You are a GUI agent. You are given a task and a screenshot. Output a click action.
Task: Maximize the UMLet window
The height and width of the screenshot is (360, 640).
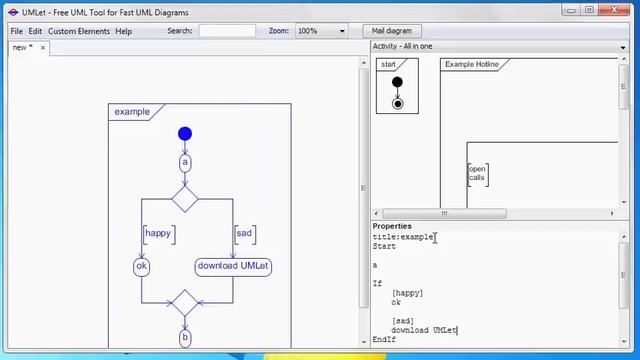pos(589,10)
